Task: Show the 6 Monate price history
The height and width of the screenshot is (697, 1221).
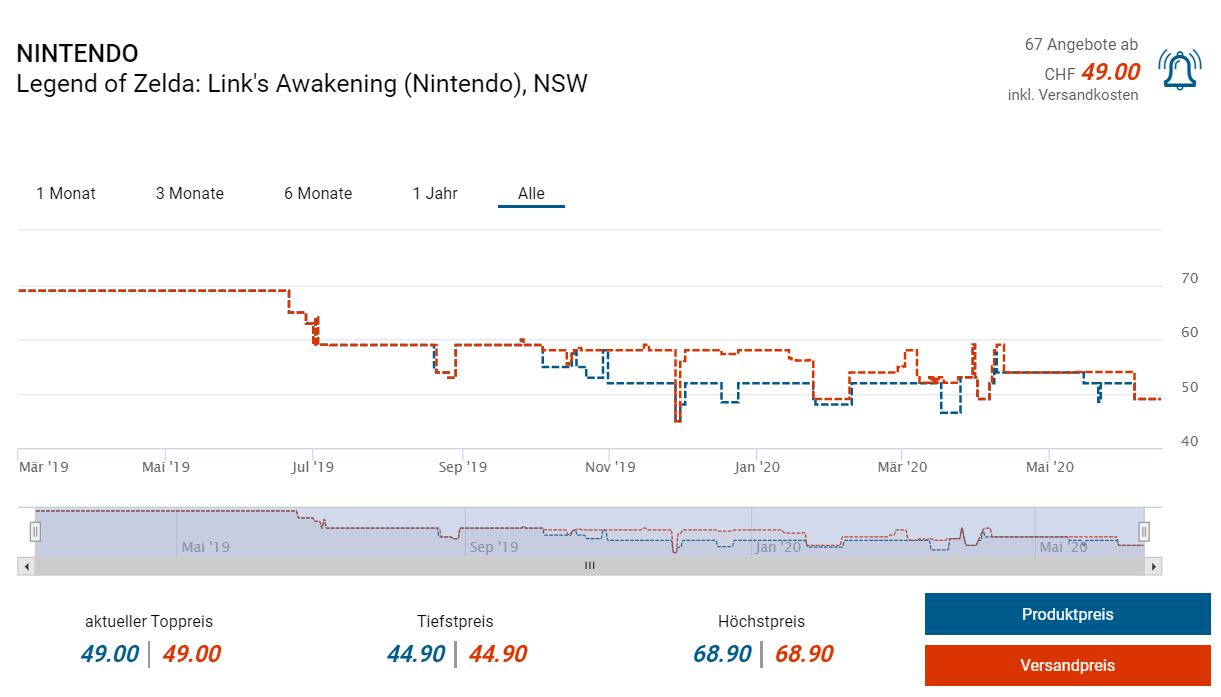Action: point(318,194)
